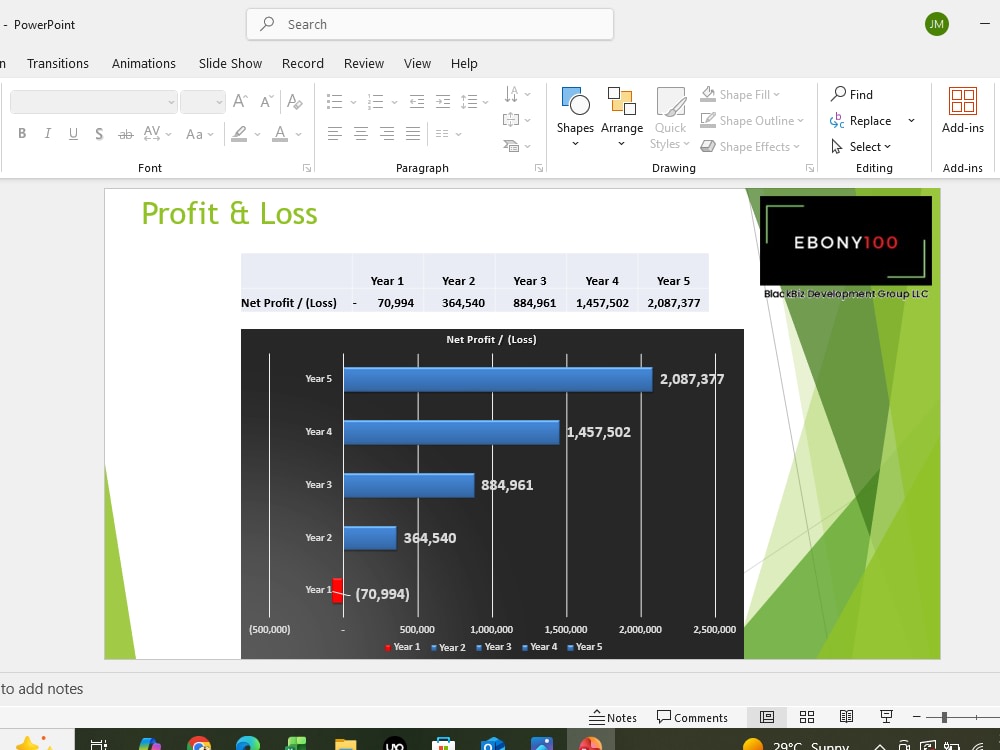Decrease list indent level
This screenshot has width=1000, height=750.
click(416, 101)
